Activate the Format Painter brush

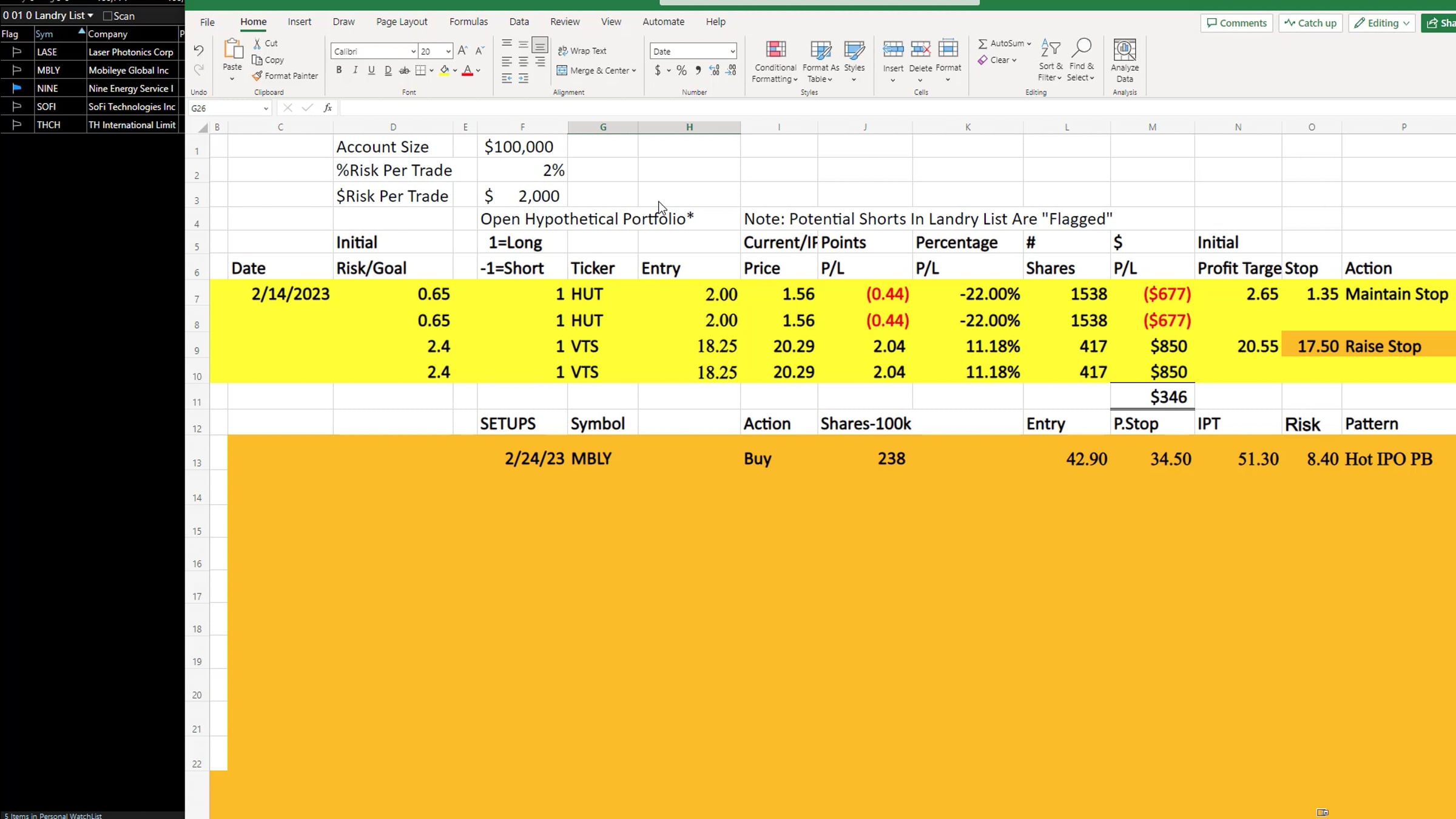(285, 76)
